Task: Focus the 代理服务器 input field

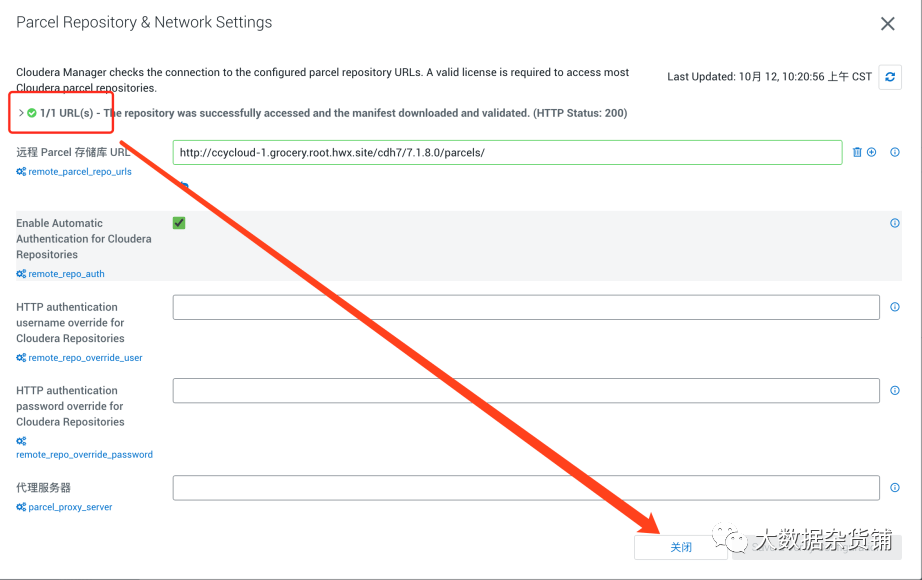Action: 526,488
